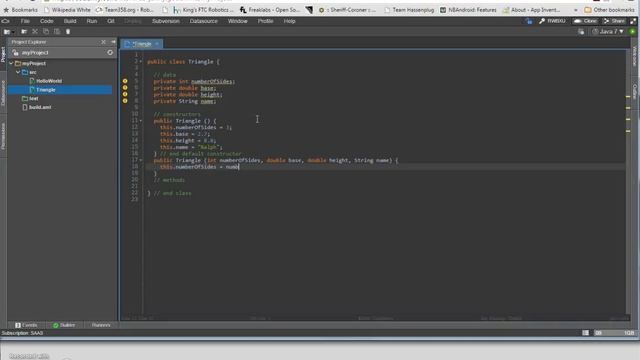This screenshot has width=640, height=360.
Task: Click warning marker on line 5
Action: [x=125, y=81]
